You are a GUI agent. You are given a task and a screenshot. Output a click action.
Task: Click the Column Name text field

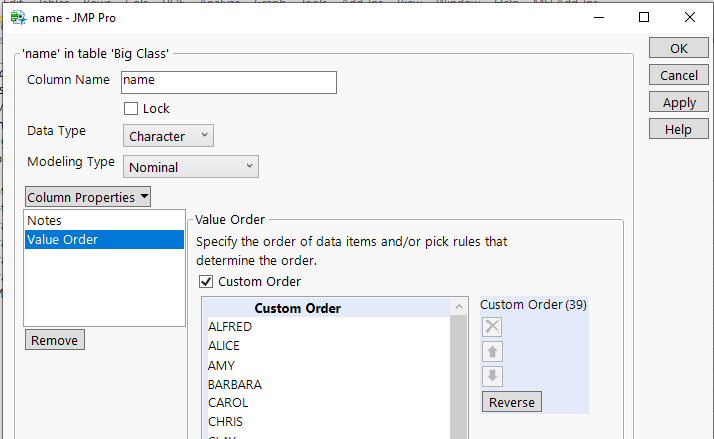point(228,82)
